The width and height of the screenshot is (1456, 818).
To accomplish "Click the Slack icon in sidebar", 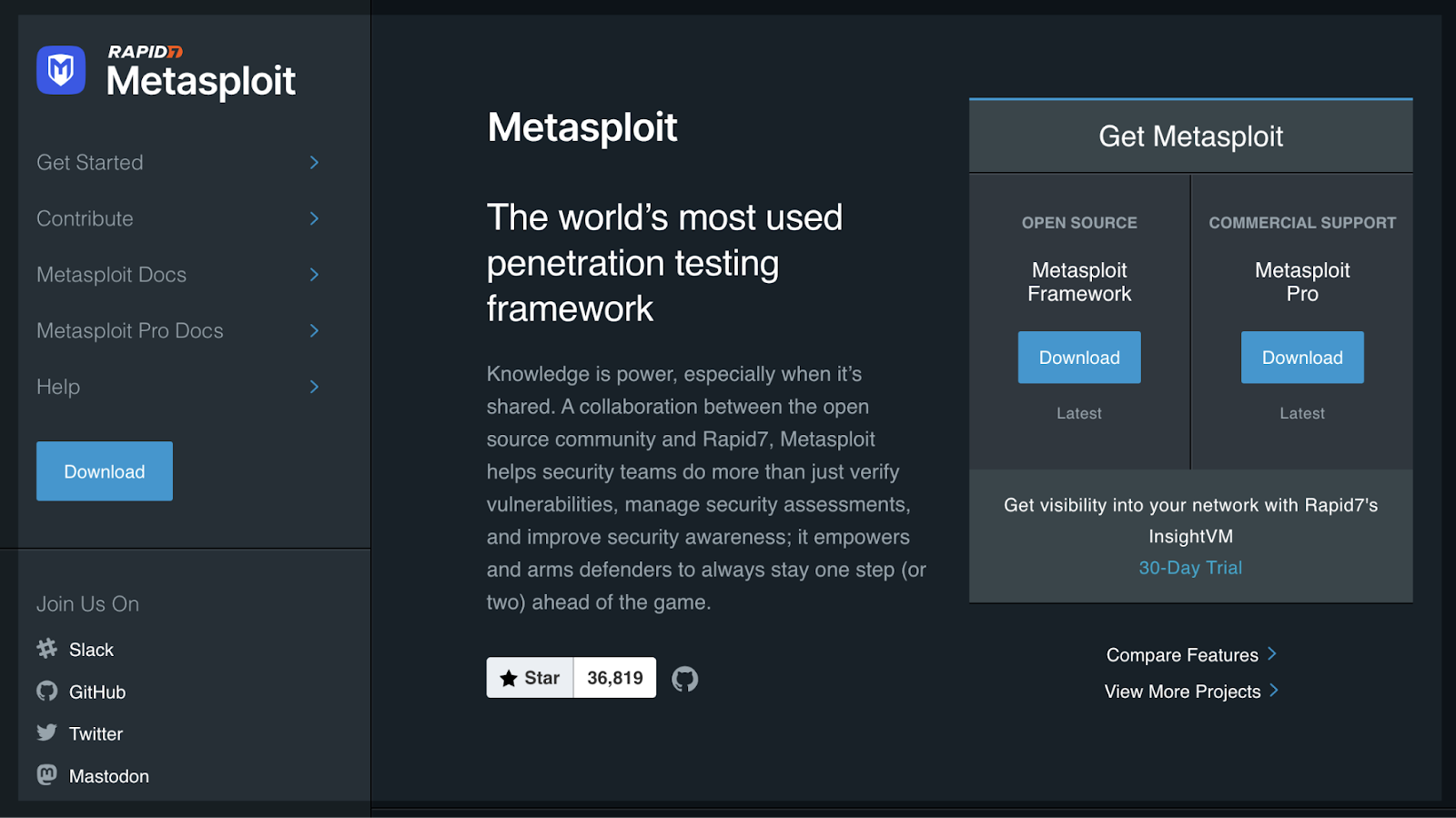I will (47, 649).
